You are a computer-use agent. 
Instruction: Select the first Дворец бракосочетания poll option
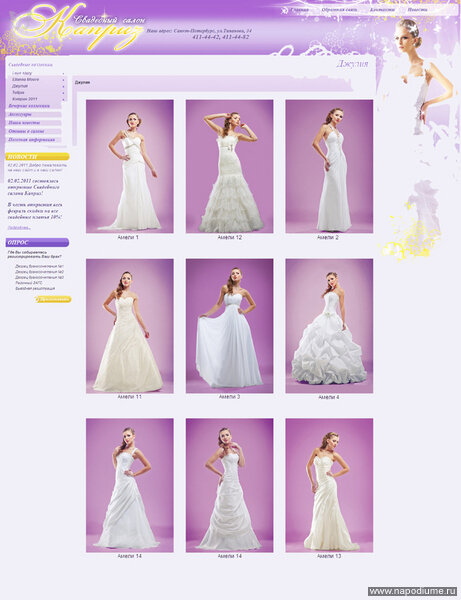point(39,266)
